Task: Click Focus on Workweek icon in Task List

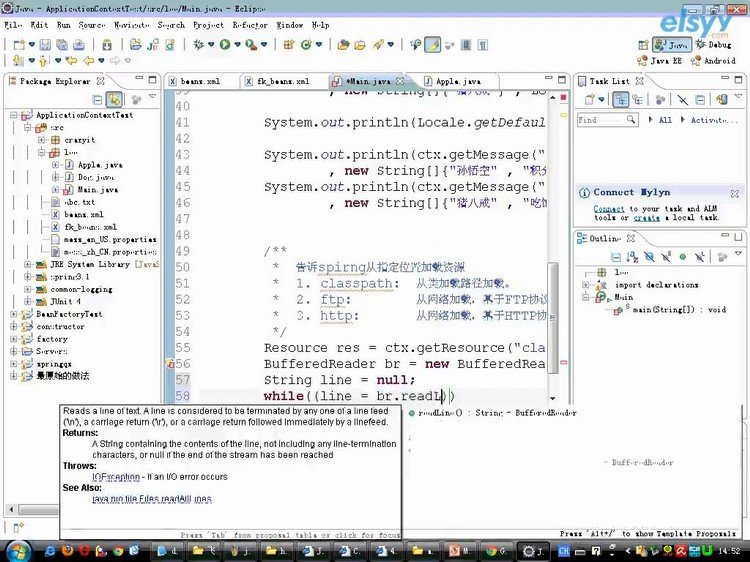Action: 660,99
